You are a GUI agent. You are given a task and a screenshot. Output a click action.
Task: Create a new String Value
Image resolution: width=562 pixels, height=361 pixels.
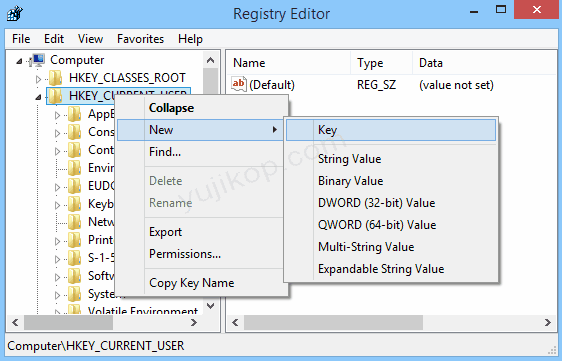pos(391,159)
